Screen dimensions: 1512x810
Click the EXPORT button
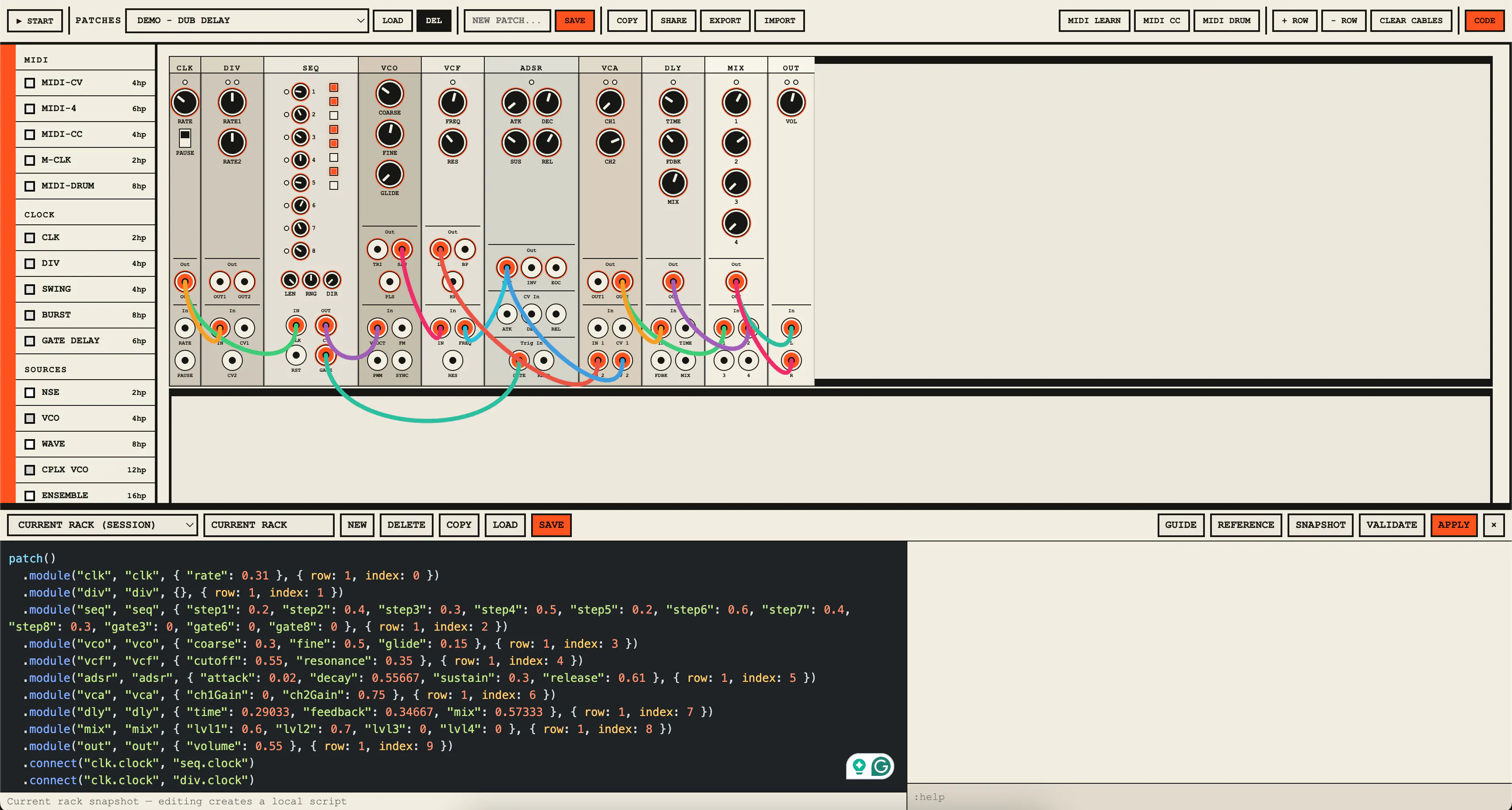(725, 21)
